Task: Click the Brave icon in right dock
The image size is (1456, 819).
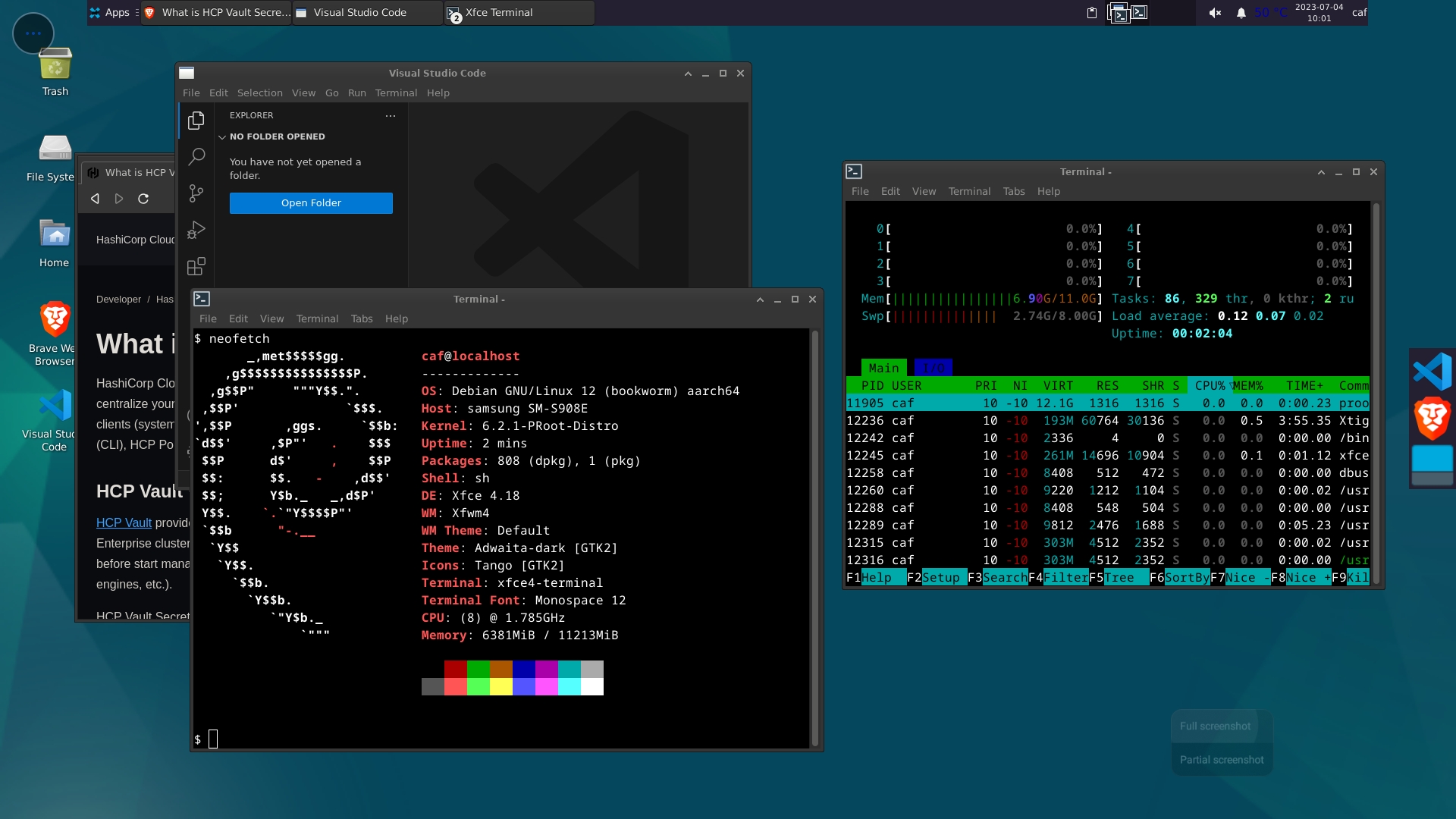Action: (x=1432, y=418)
